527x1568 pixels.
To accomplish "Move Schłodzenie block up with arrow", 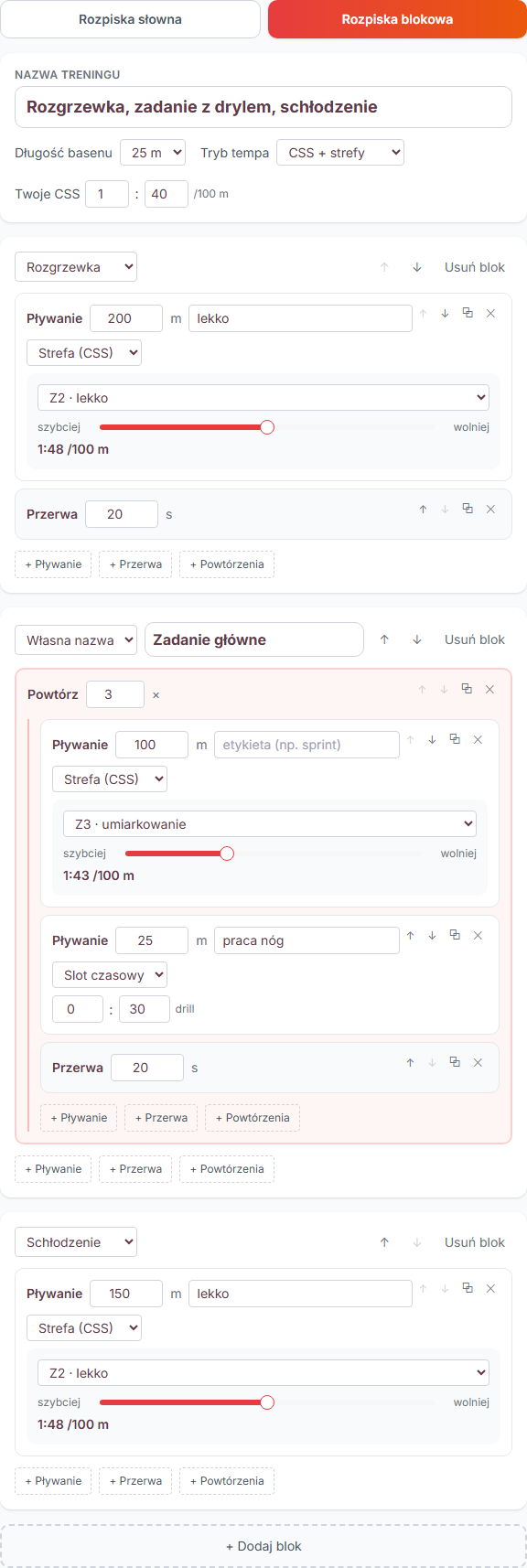I will pos(384,1242).
